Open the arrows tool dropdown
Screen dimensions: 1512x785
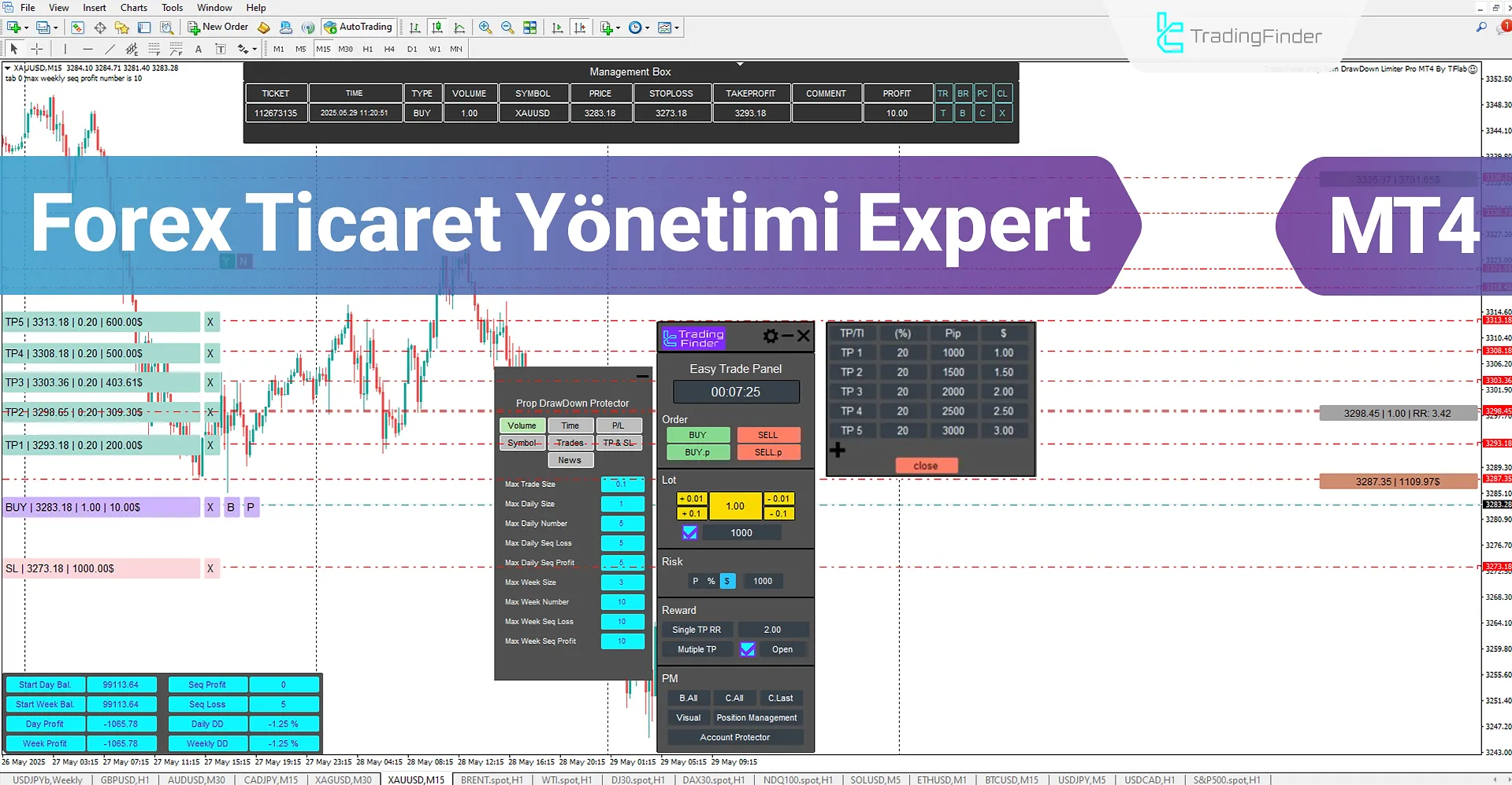point(254,48)
